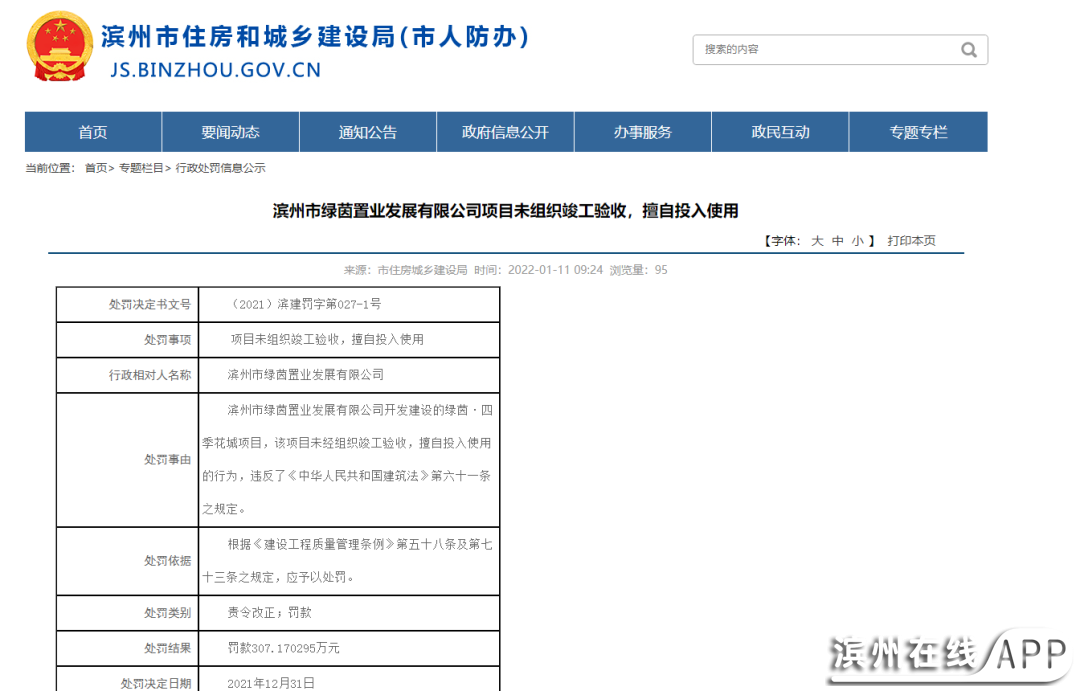The height and width of the screenshot is (691, 1080).
Task: Set font size to 小
Action: [858, 241]
